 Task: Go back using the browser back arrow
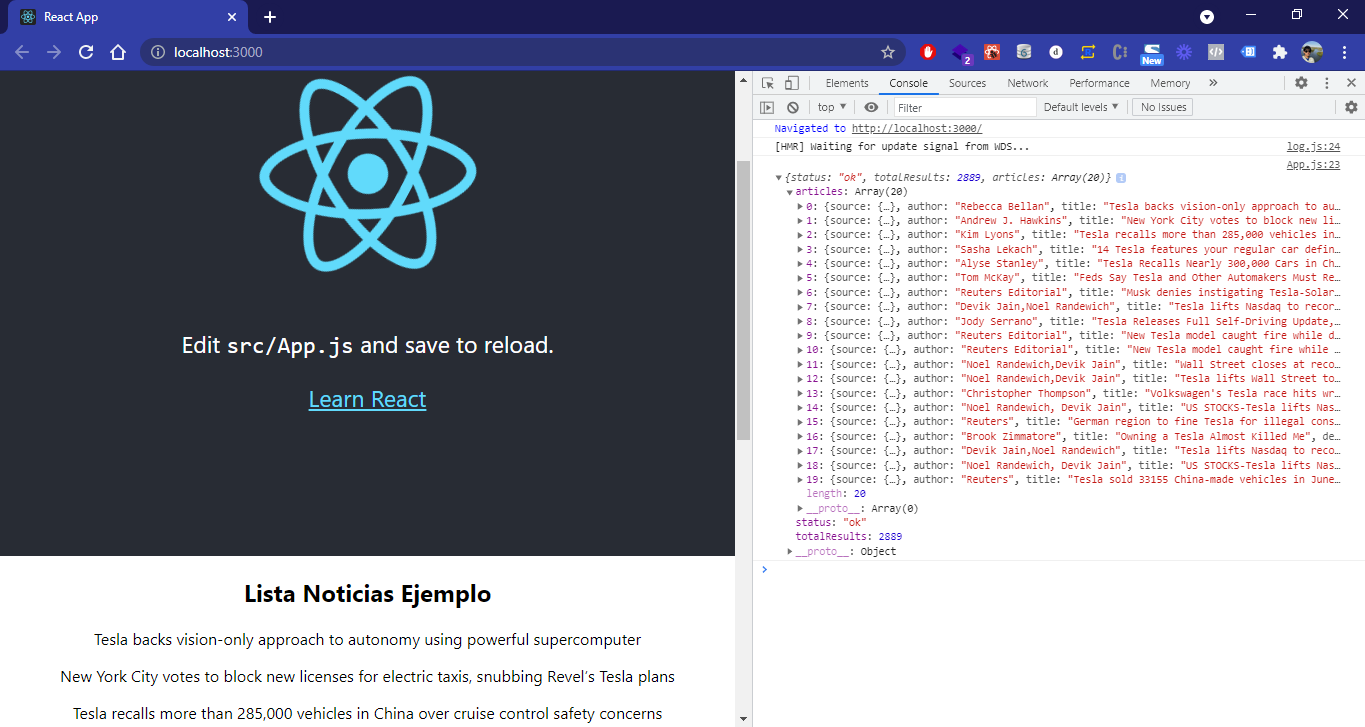pos(22,52)
